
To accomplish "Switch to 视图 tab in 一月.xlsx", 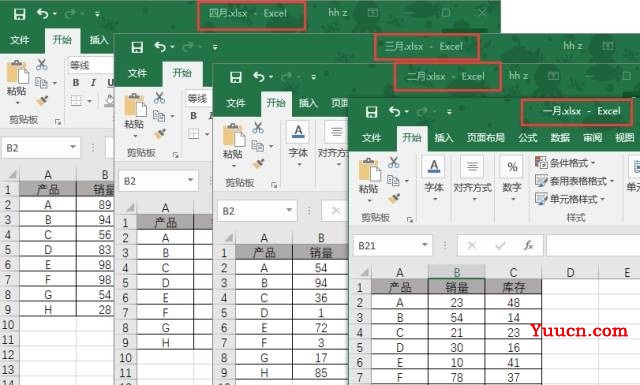I will [624, 138].
